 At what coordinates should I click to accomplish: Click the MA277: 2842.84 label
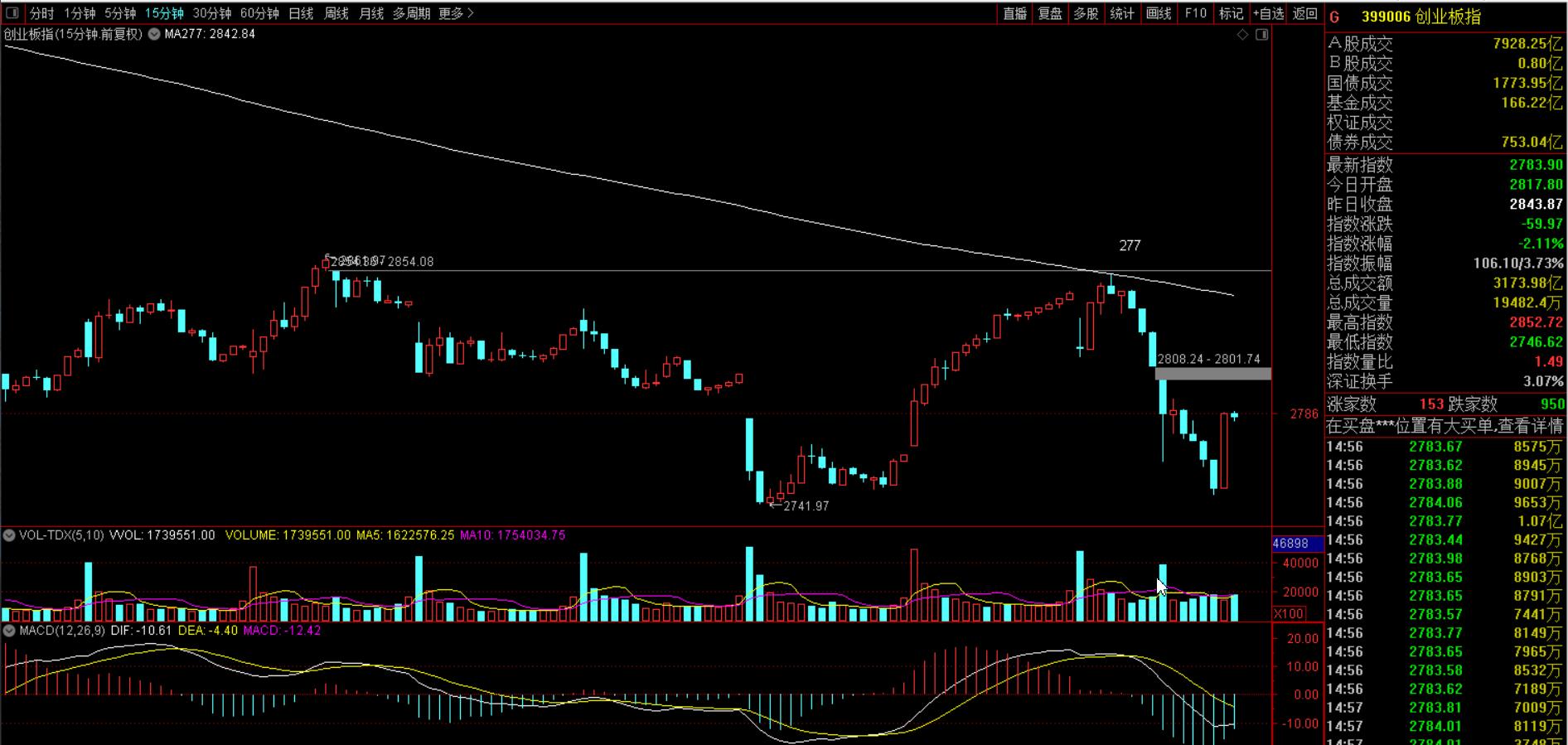(210, 34)
